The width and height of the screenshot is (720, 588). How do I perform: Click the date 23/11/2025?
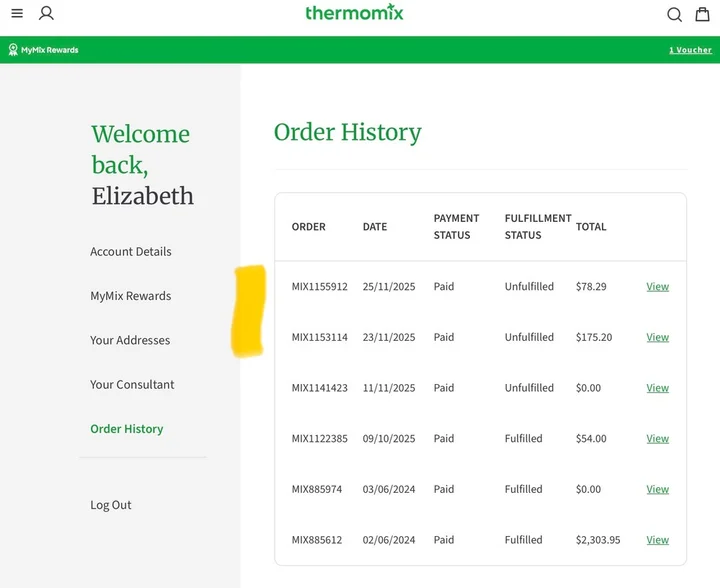(389, 337)
